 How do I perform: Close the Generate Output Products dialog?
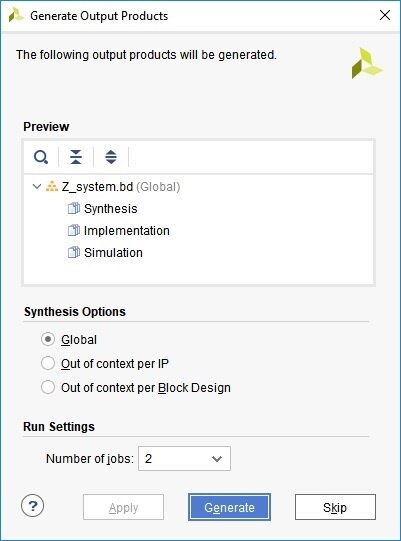(385, 16)
